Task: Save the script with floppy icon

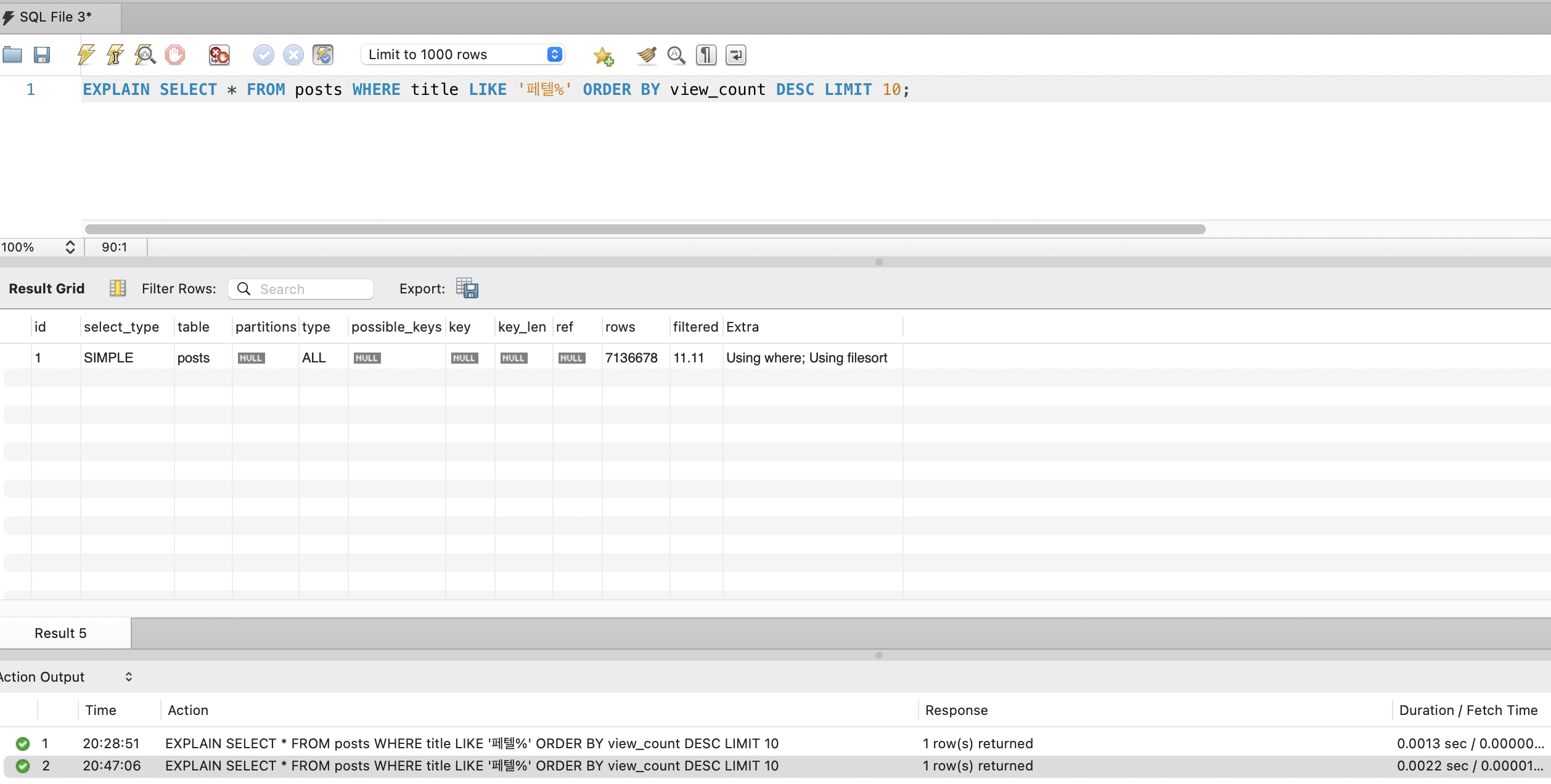Action: (41, 55)
